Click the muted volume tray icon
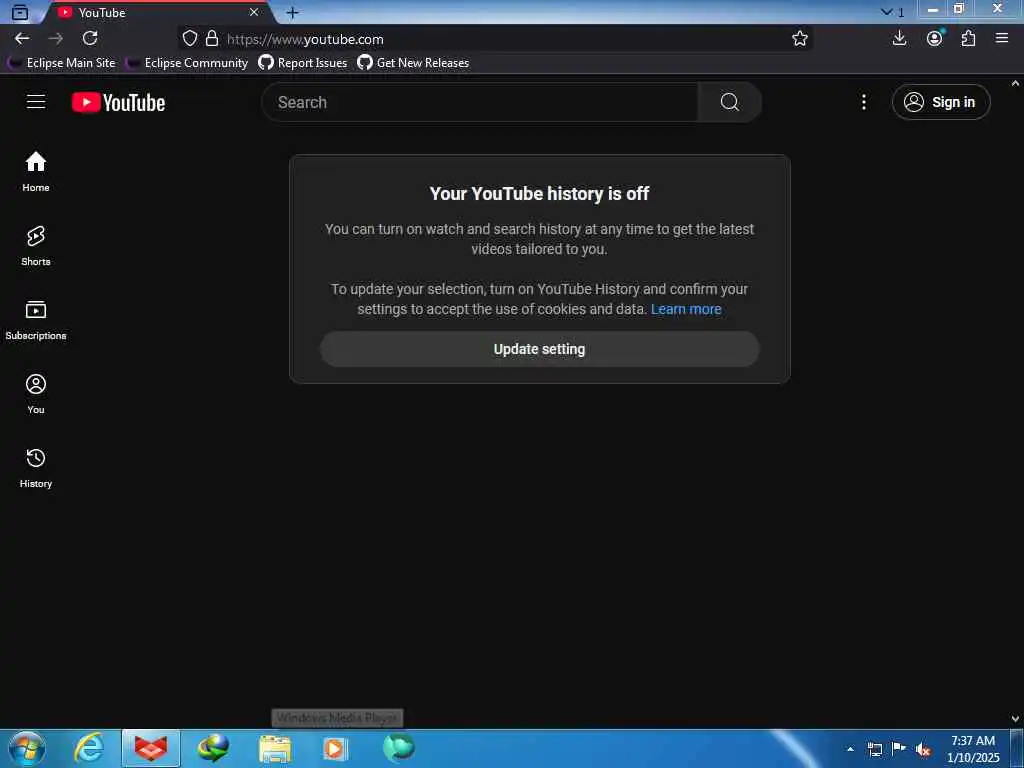The image size is (1024, 768). 923,750
